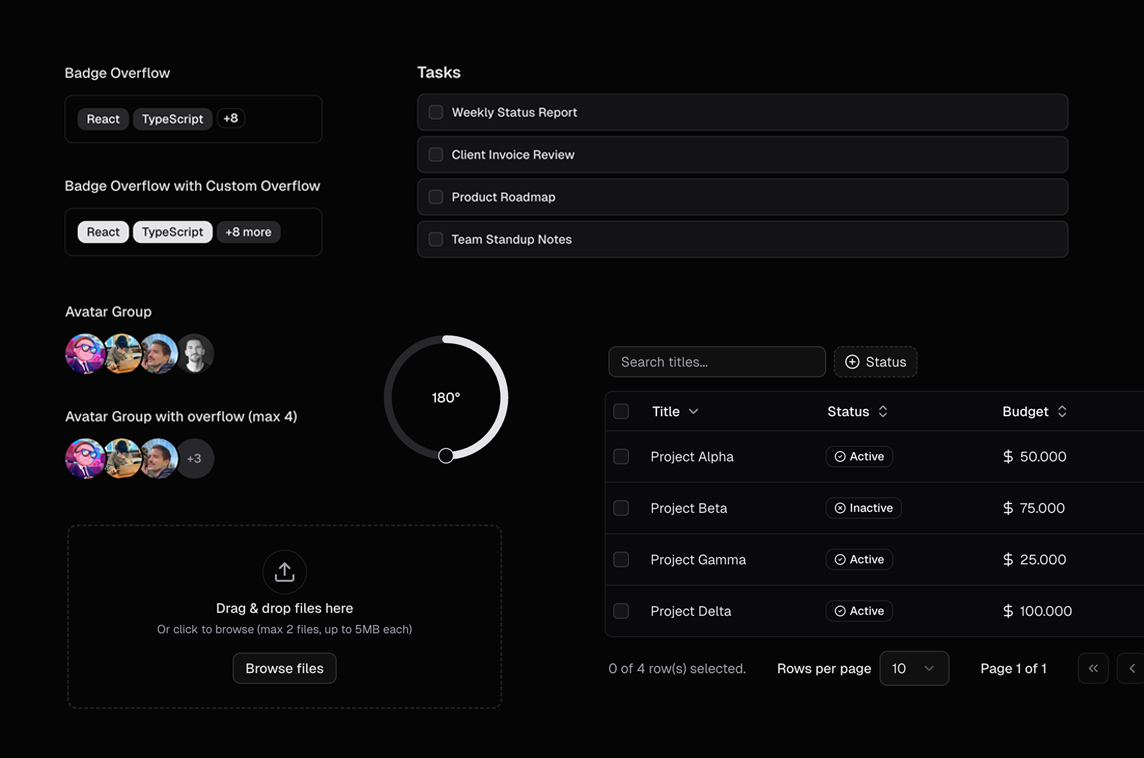Click the +8 more overflow badge
Viewport: 1144px width, 758px height.
[248, 232]
